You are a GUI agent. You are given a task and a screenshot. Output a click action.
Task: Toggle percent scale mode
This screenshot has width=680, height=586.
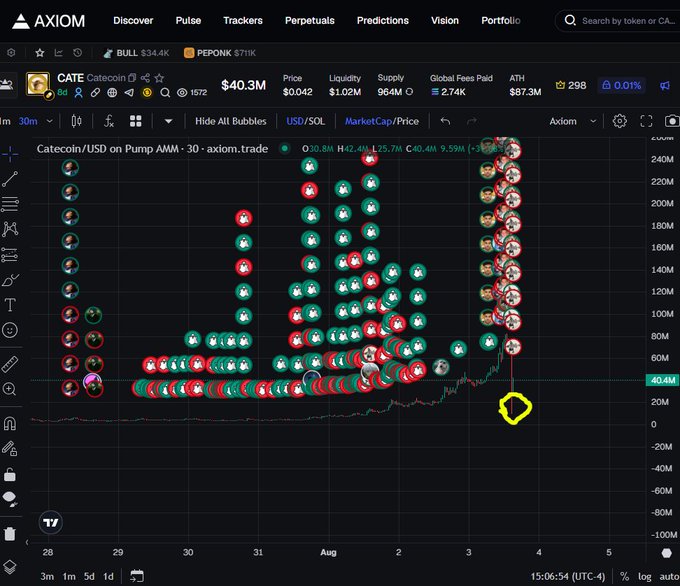624,576
